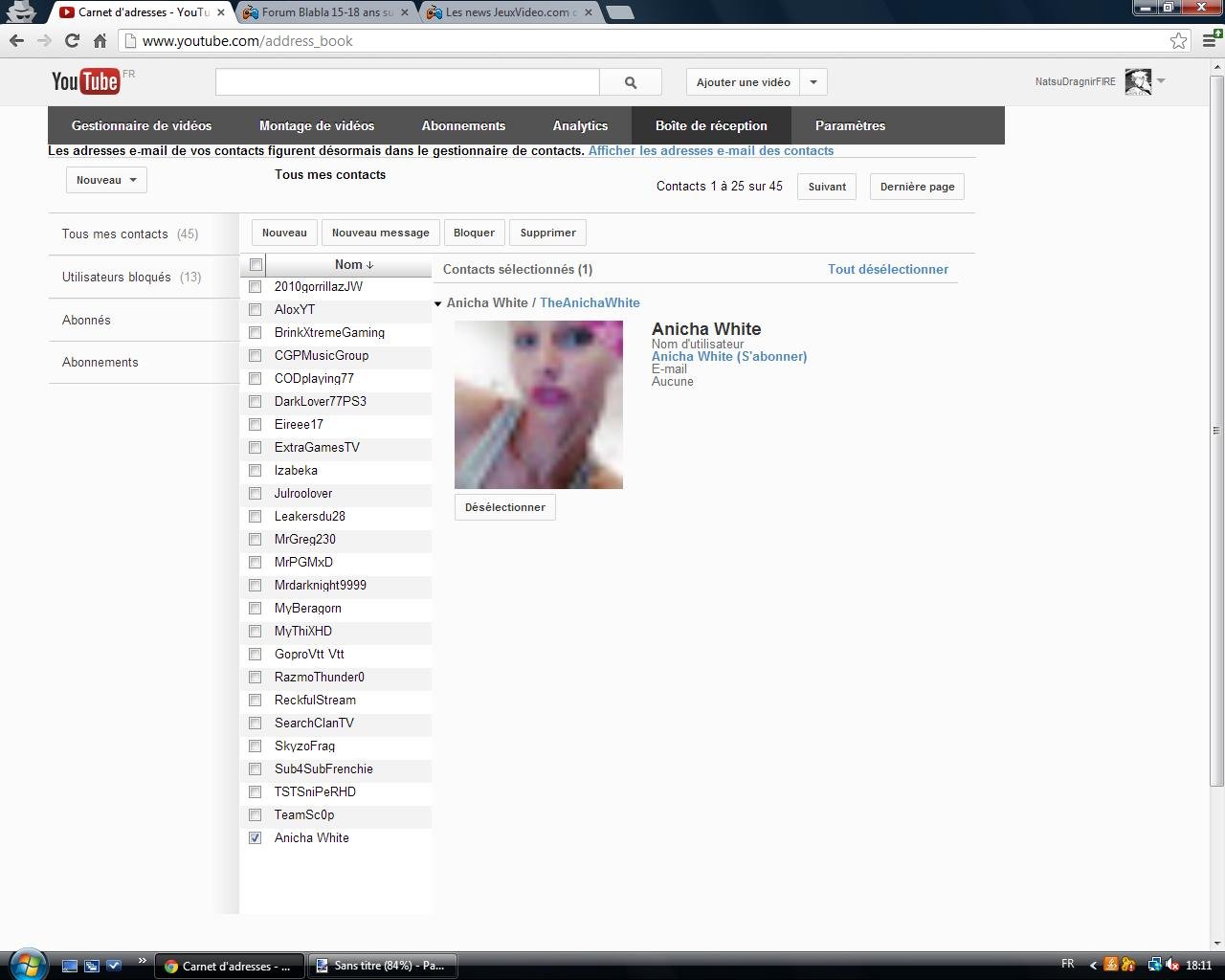Expand the account menu arrow beside the avatar
Screen dimensions: 1225x980
pos(1161,81)
